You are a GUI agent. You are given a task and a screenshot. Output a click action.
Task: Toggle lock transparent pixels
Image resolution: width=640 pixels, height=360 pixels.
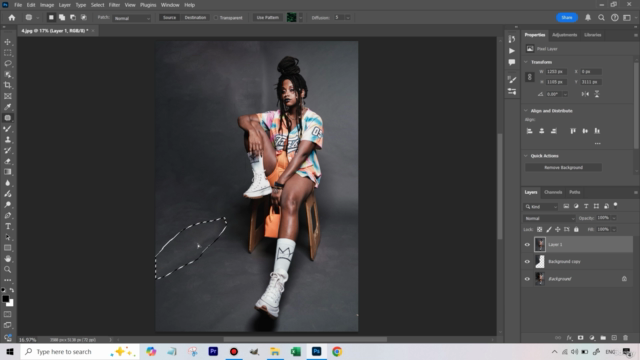coord(540,229)
